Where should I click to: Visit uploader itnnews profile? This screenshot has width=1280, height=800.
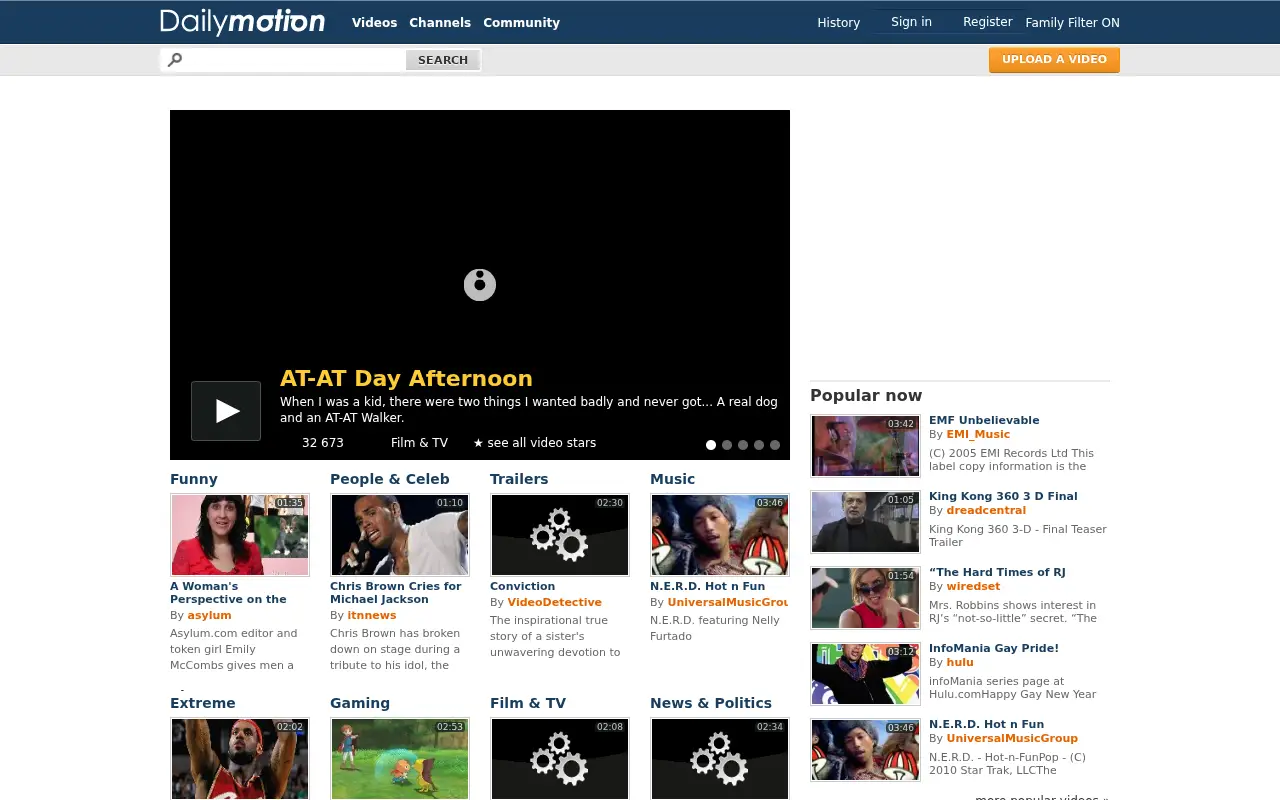(373, 616)
